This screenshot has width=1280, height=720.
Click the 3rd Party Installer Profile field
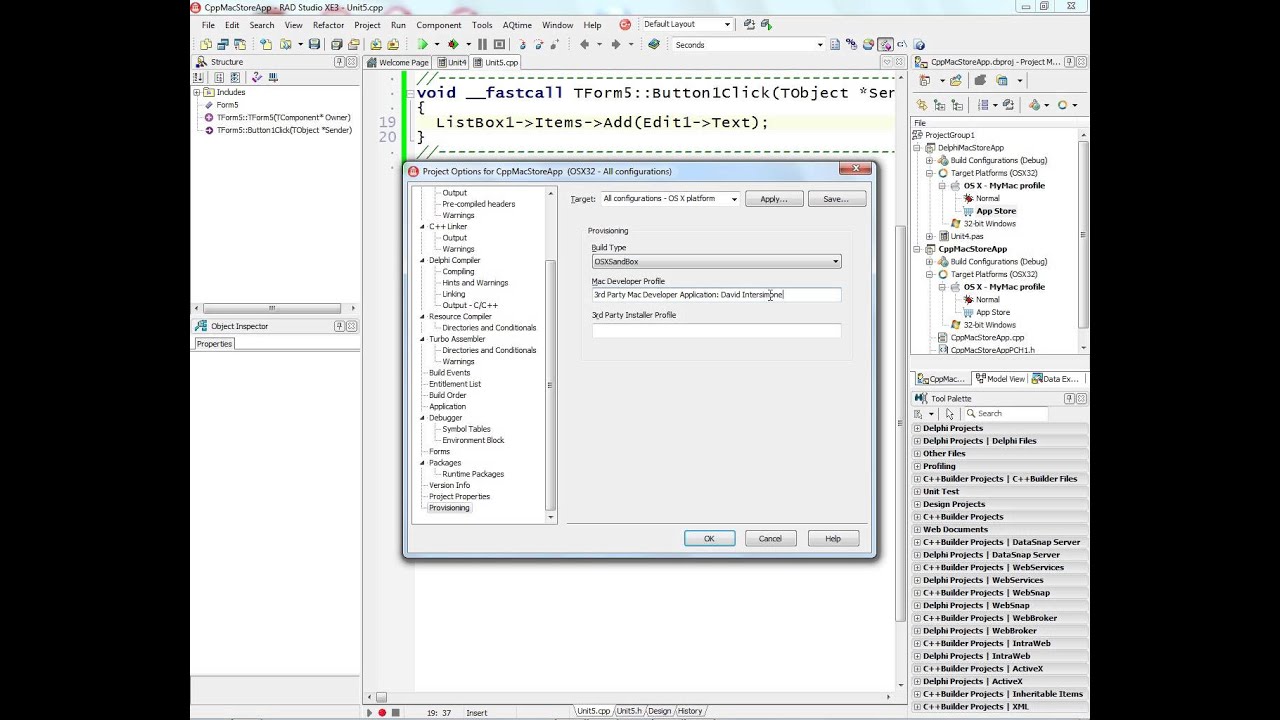tap(716, 329)
